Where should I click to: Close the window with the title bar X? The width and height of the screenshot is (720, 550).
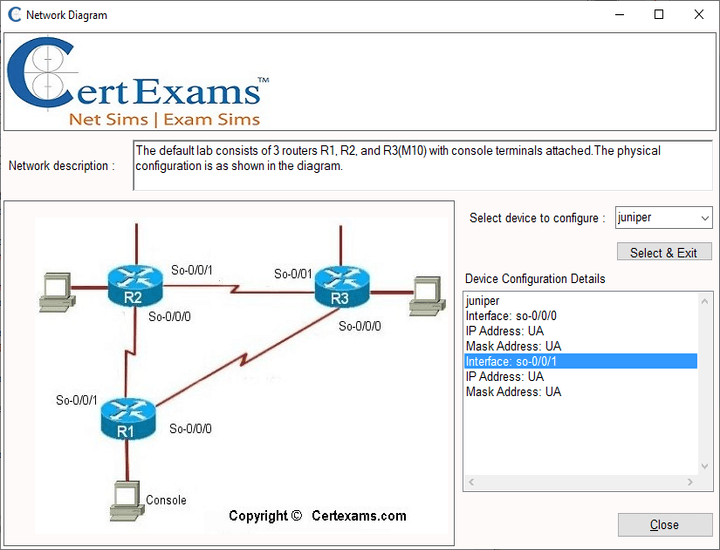pos(698,15)
